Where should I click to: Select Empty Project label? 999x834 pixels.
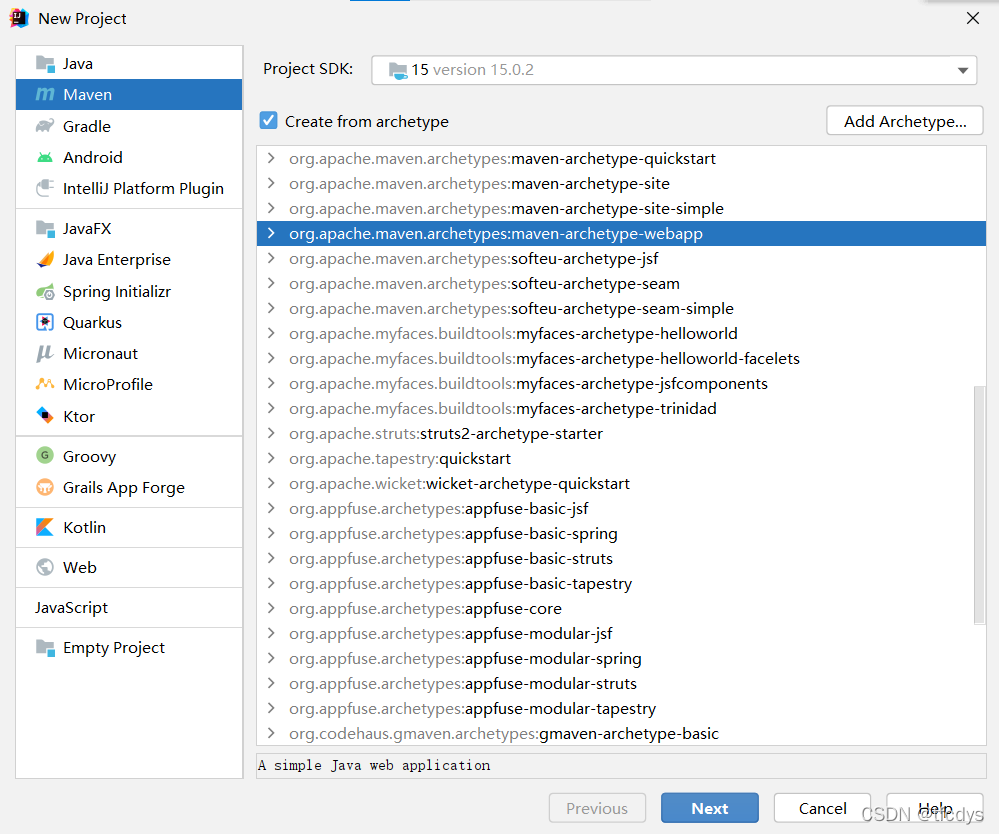tap(113, 647)
